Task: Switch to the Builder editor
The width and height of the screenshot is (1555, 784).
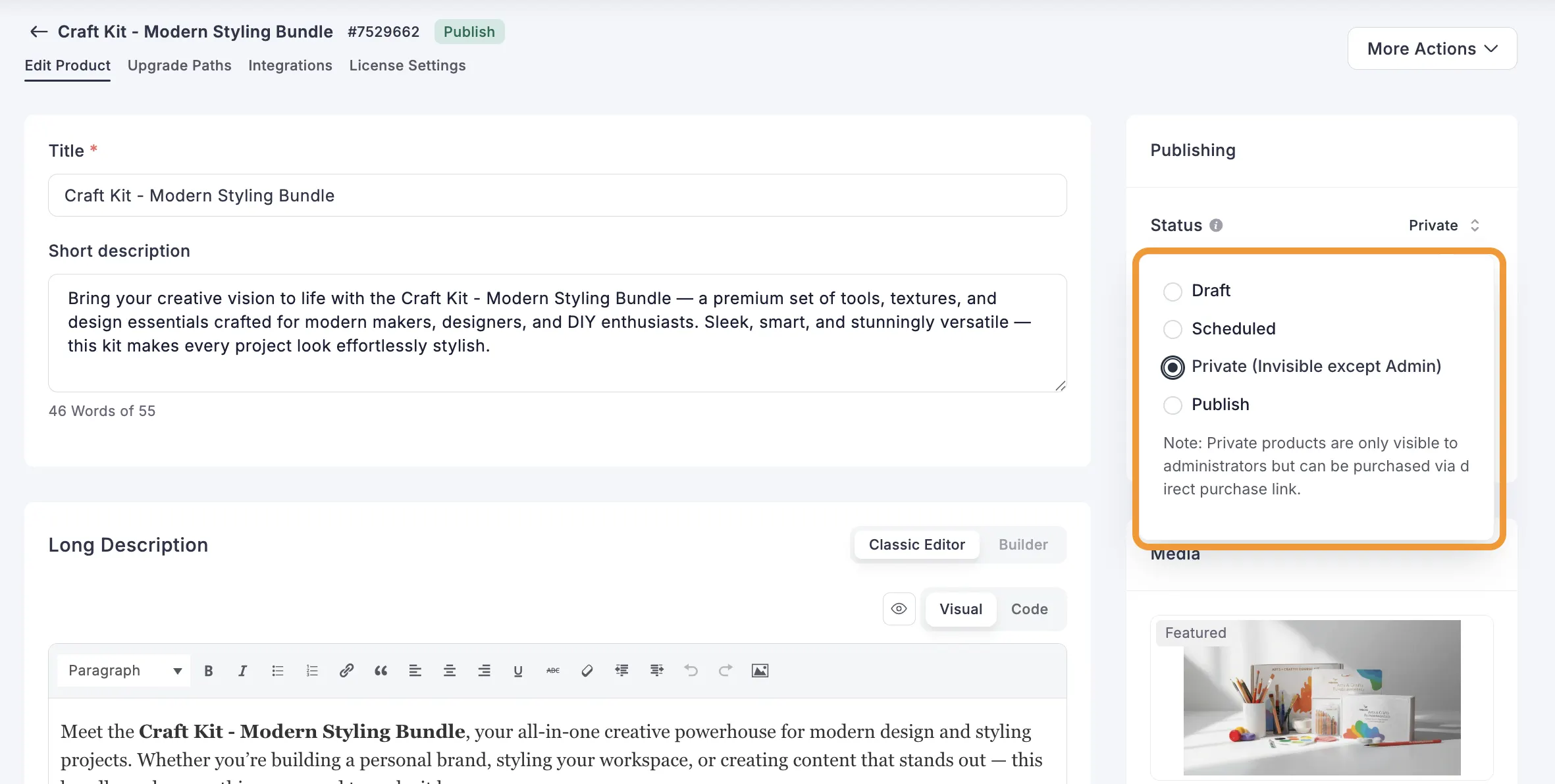Action: [x=1022, y=545]
